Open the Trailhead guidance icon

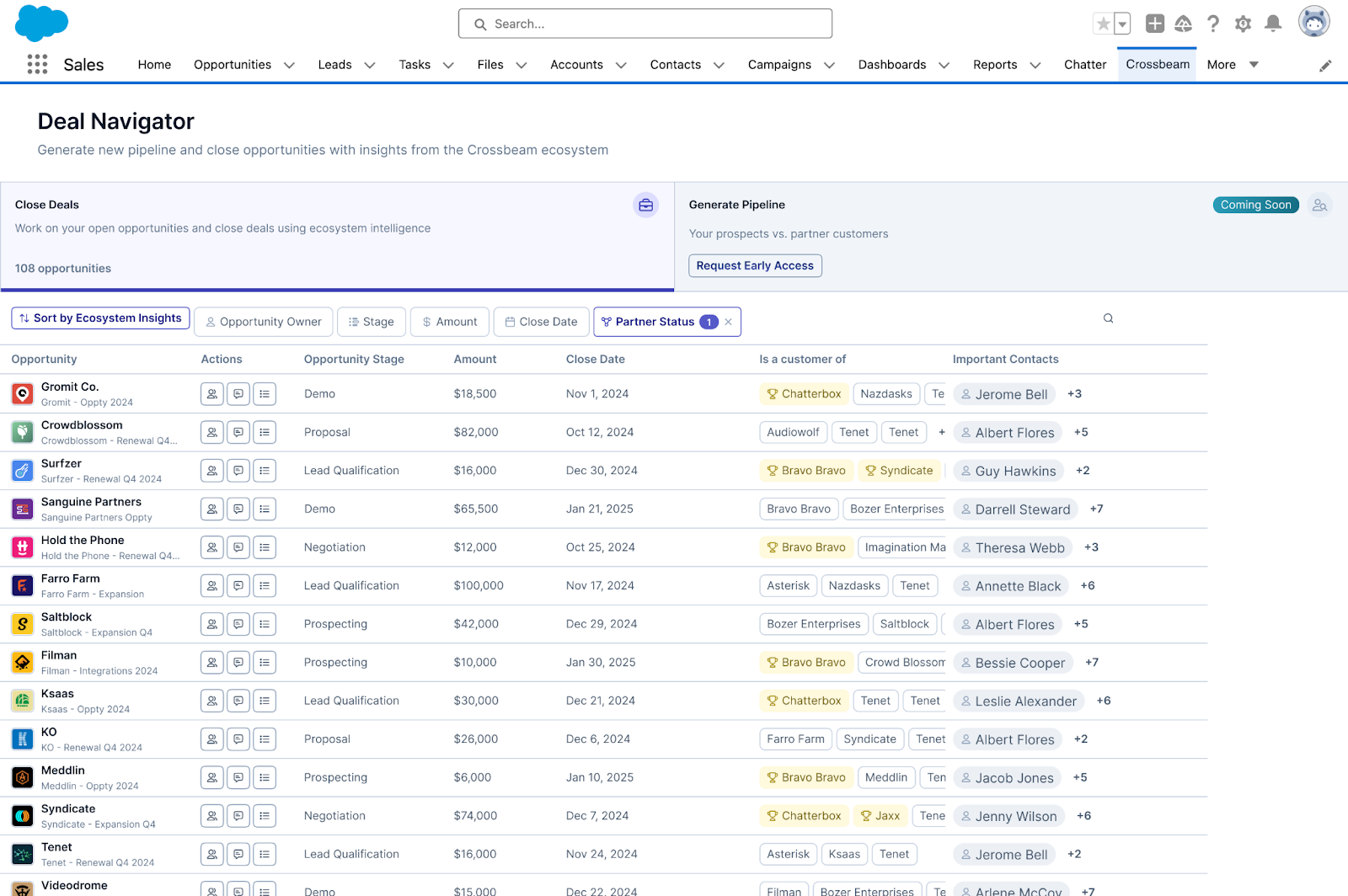click(1184, 24)
